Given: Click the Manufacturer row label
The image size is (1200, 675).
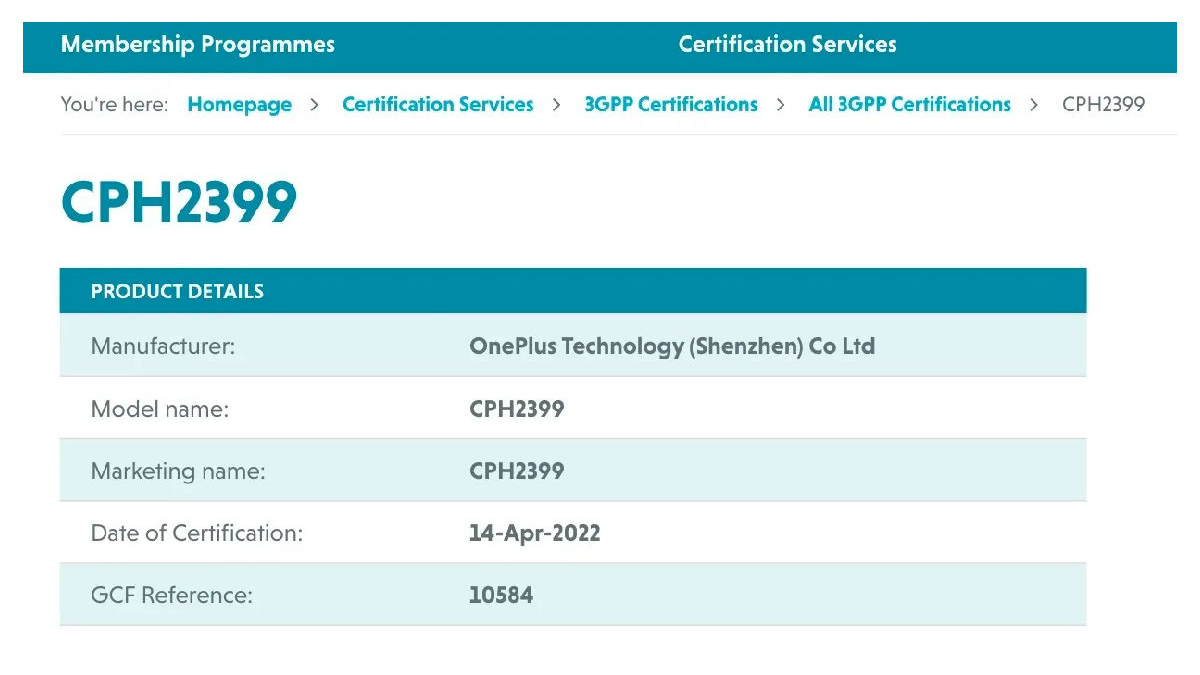Looking at the screenshot, I should [162, 347].
